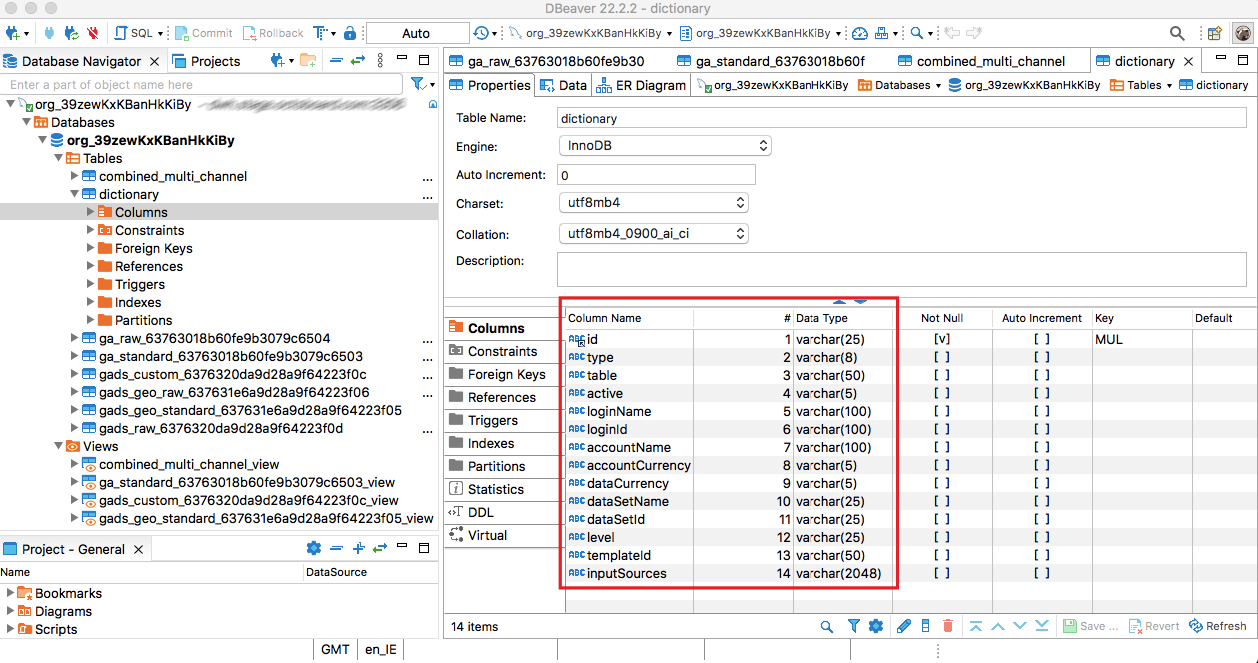Expand the Constraints node in navigator tree
1258x663 pixels.
(91, 230)
